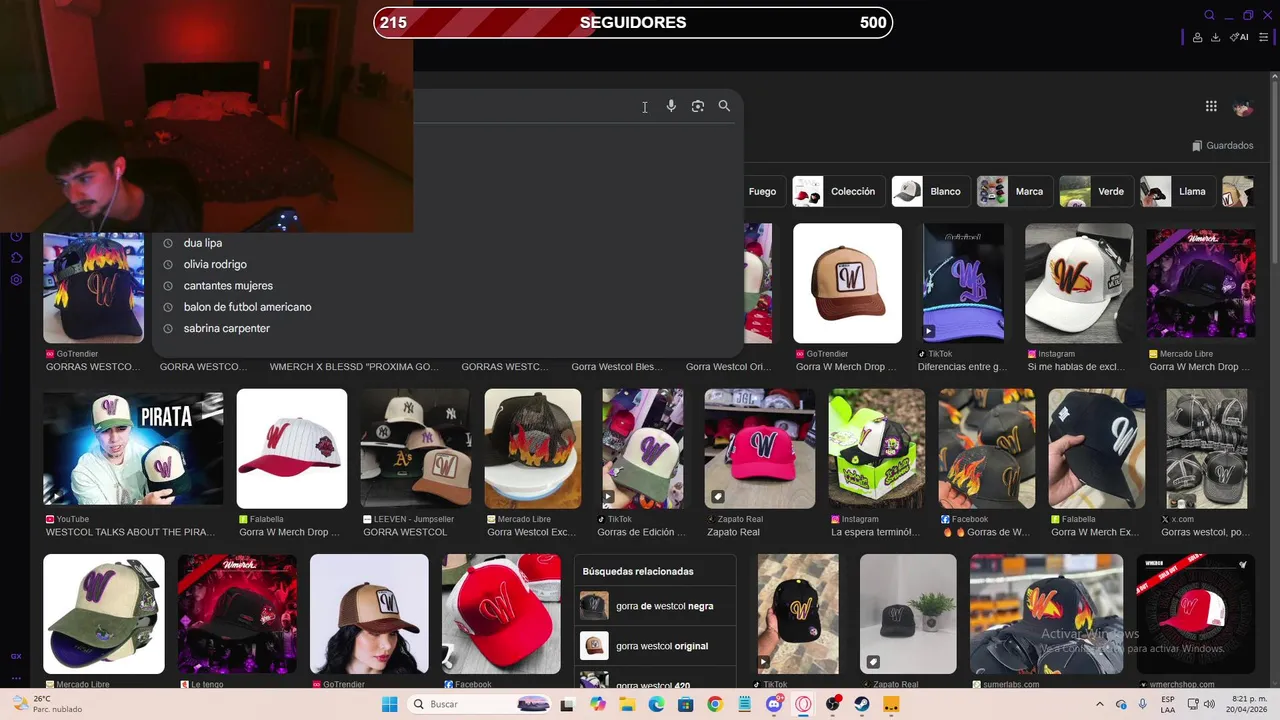Open the Opera easy setup sliders icon

[x=1264, y=37]
